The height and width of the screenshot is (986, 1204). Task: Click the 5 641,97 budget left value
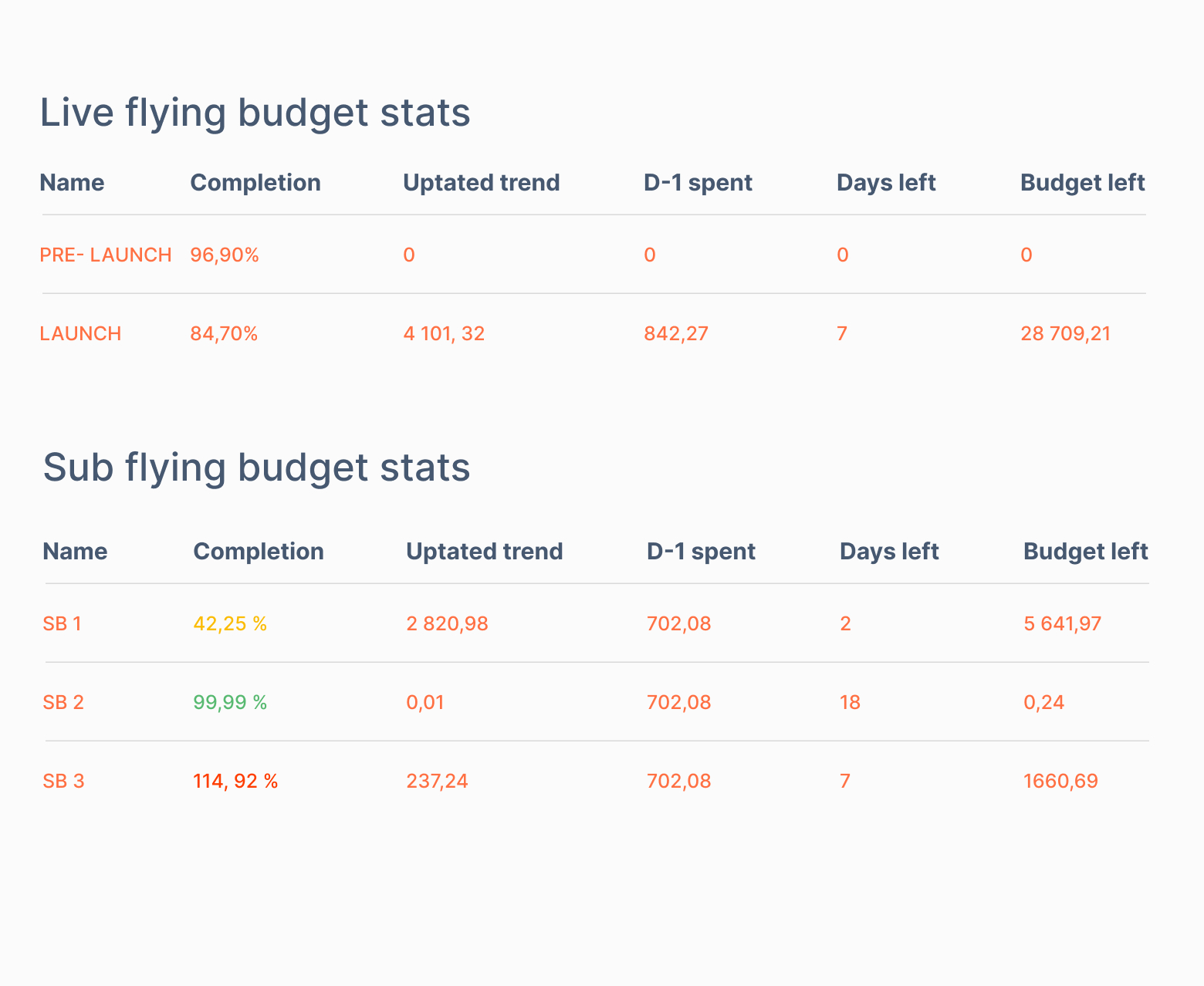coord(1062,624)
